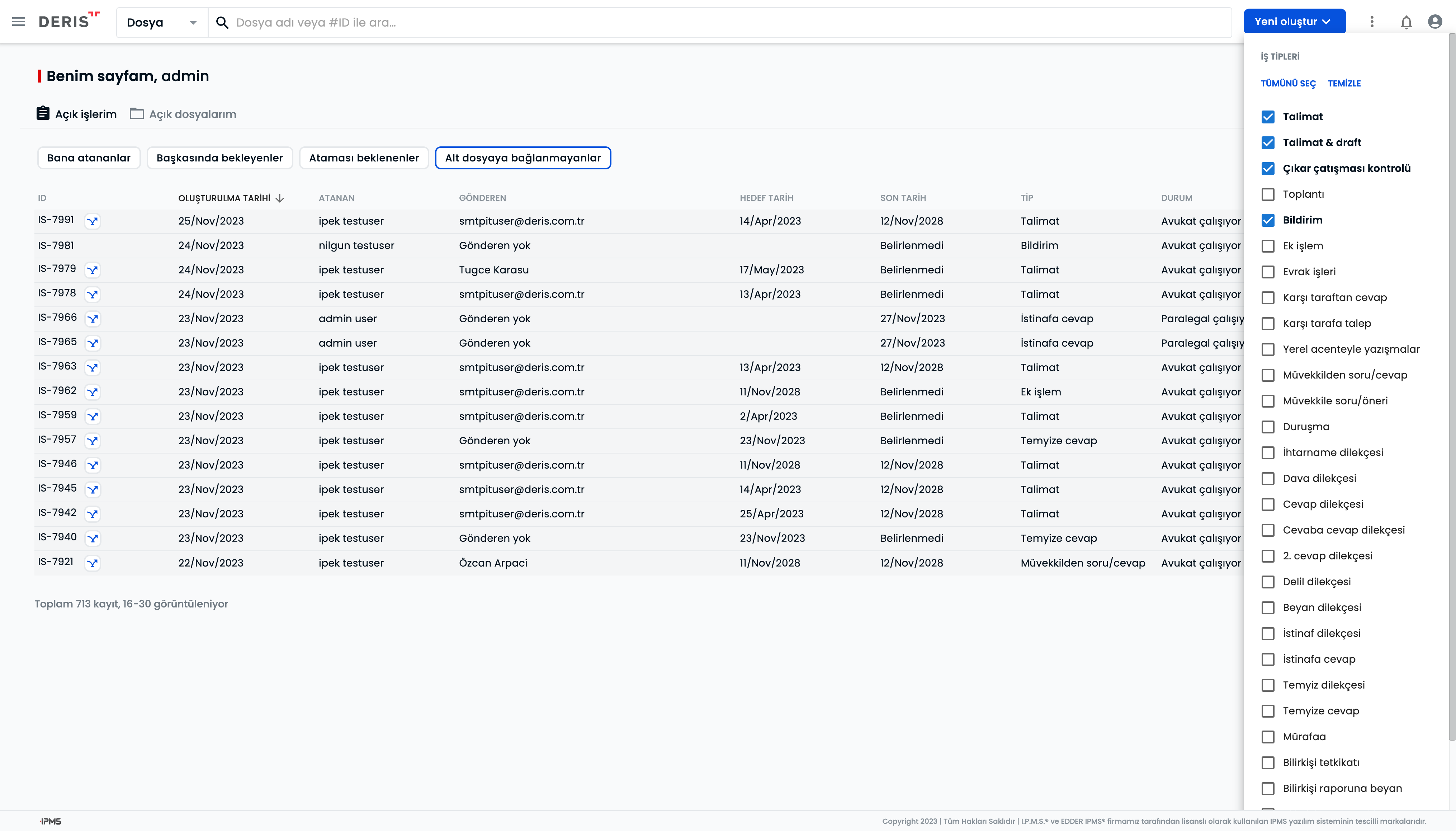Check the Toplantı checkbox
1456x831 pixels.
pos(1268,194)
